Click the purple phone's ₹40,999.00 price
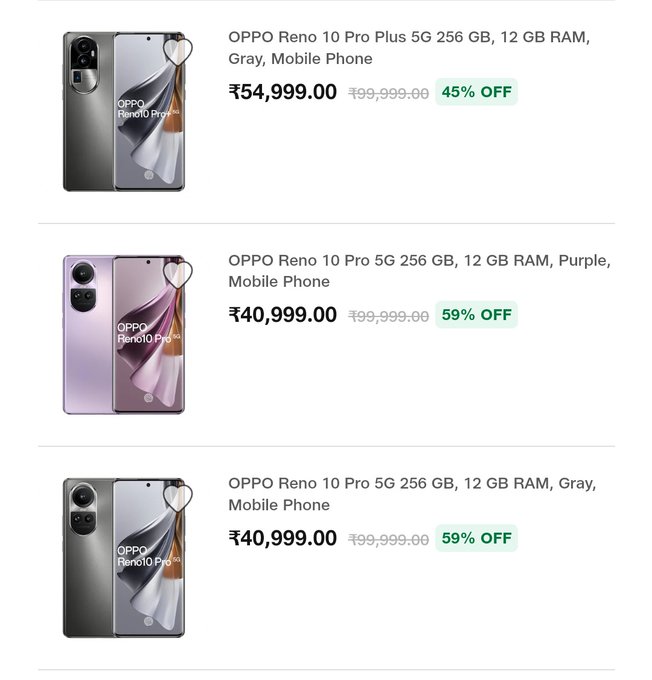This screenshot has width=652, height=680. tap(283, 316)
